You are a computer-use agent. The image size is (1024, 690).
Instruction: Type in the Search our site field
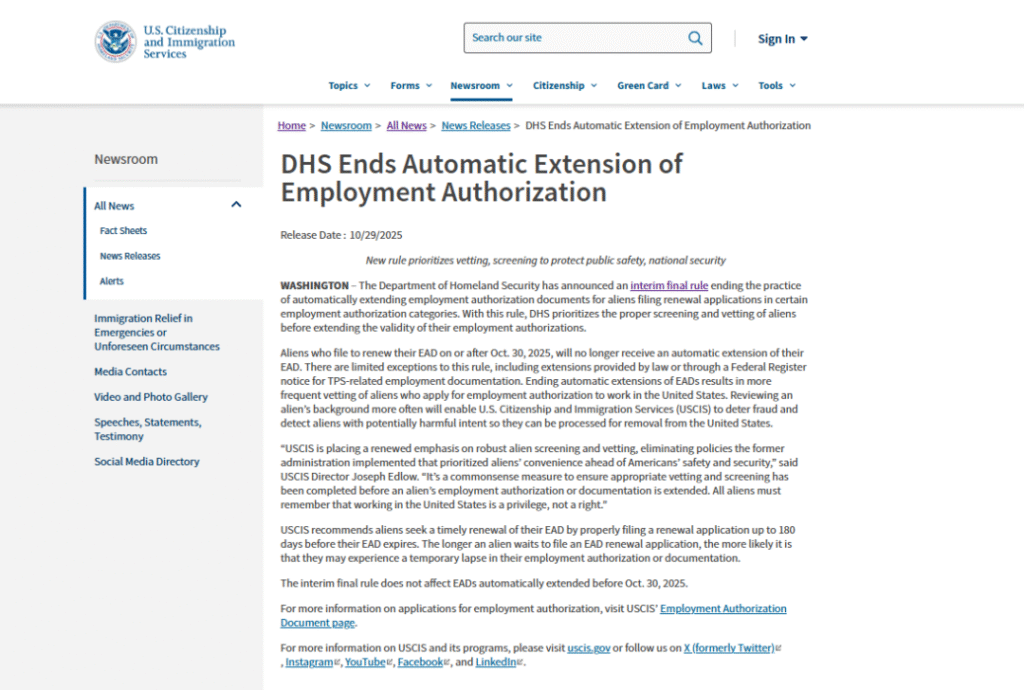pyautogui.click(x=575, y=38)
